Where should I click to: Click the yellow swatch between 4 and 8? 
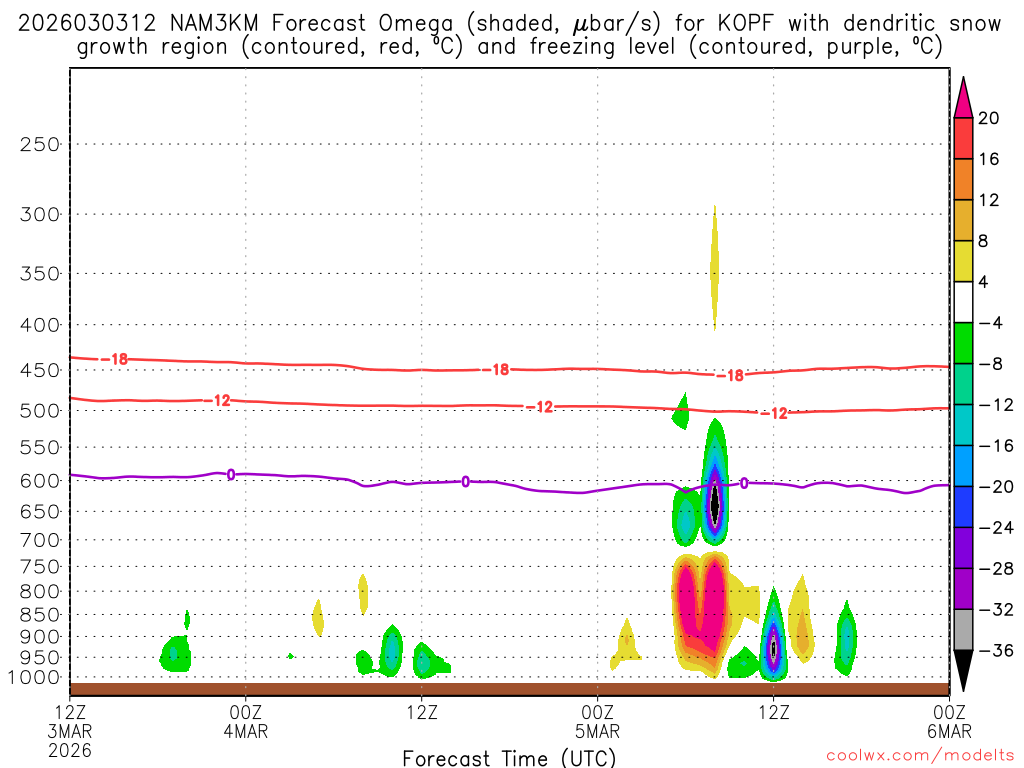pyautogui.click(x=963, y=261)
